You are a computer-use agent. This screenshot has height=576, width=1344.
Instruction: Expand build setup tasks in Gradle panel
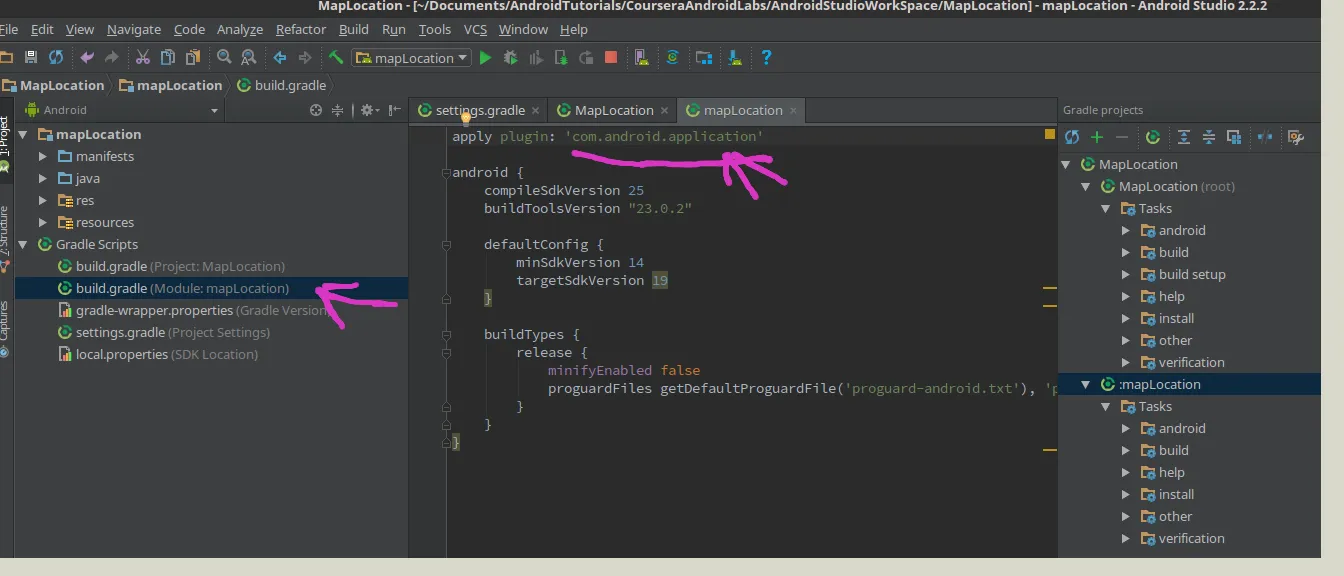click(x=1125, y=274)
